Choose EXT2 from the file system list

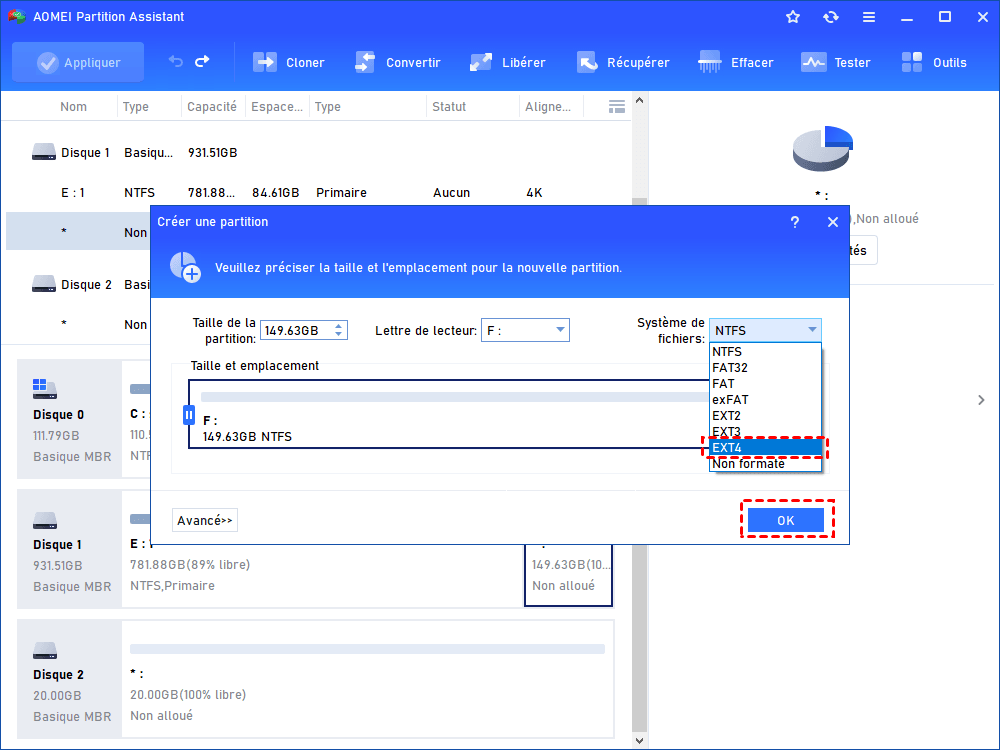(765, 416)
